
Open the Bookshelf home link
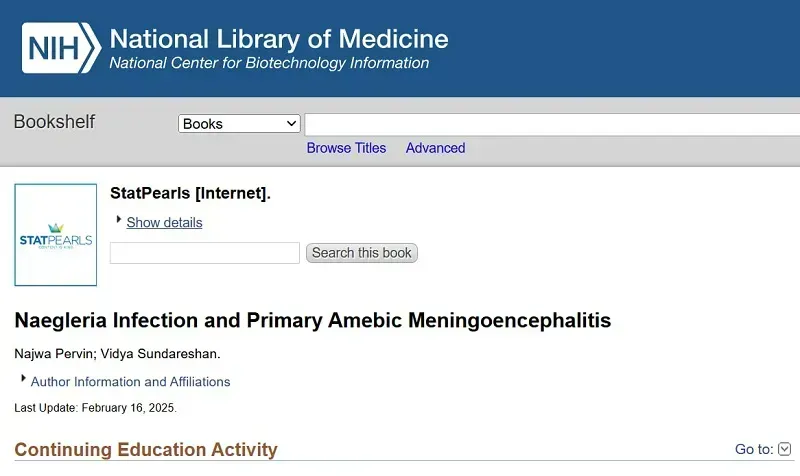(x=54, y=122)
